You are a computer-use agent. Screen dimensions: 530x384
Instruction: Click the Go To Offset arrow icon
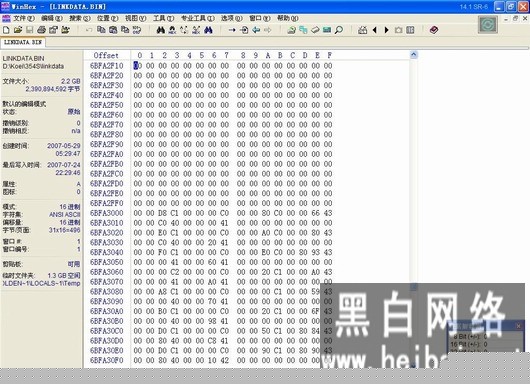[232, 30]
